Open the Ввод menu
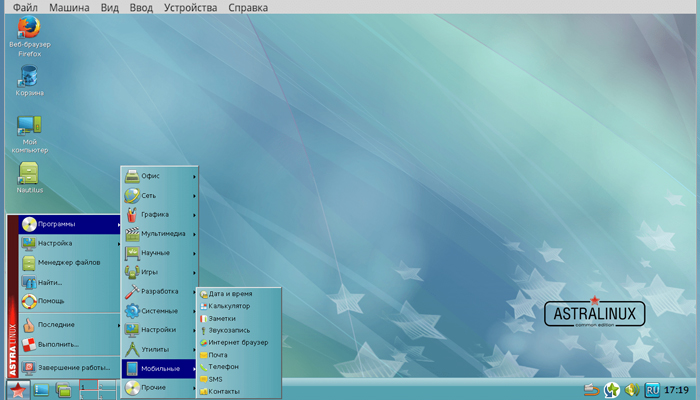700x400 pixels. 141,8
